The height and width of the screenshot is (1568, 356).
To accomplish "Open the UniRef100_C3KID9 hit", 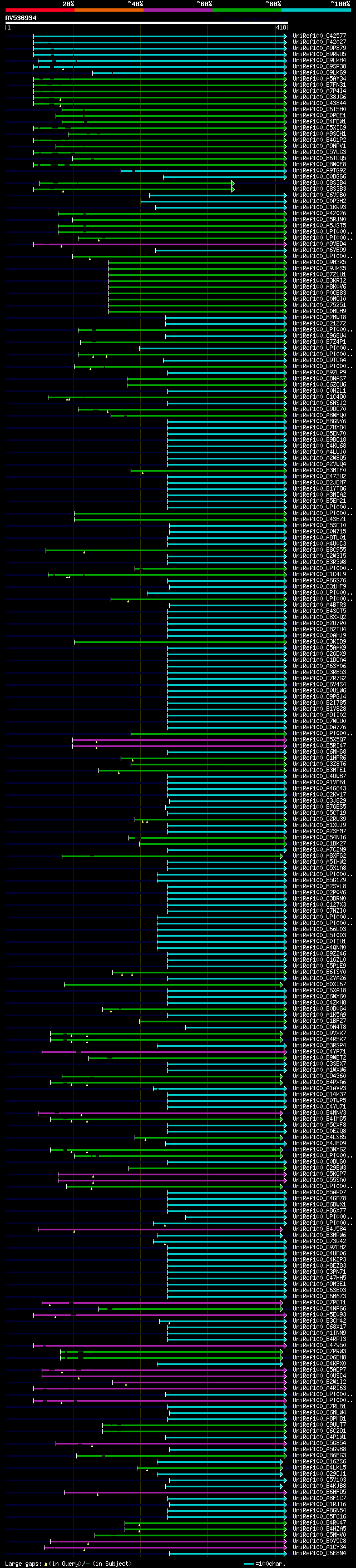I will click(319, 641).
